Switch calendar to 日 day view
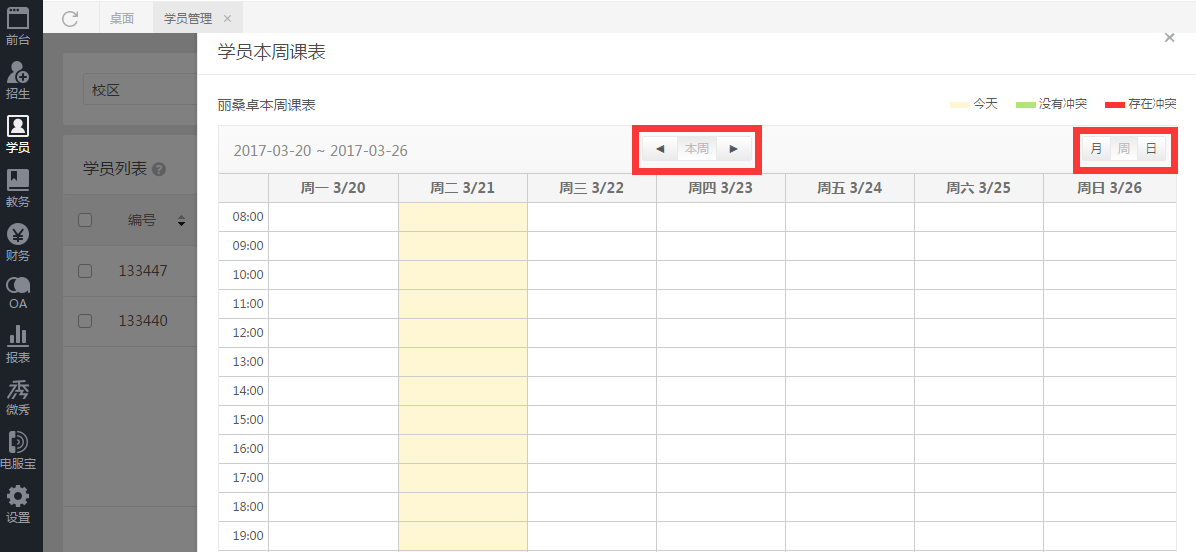Image resolution: width=1196 pixels, height=552 pixels. click(x=1151, y=149)
